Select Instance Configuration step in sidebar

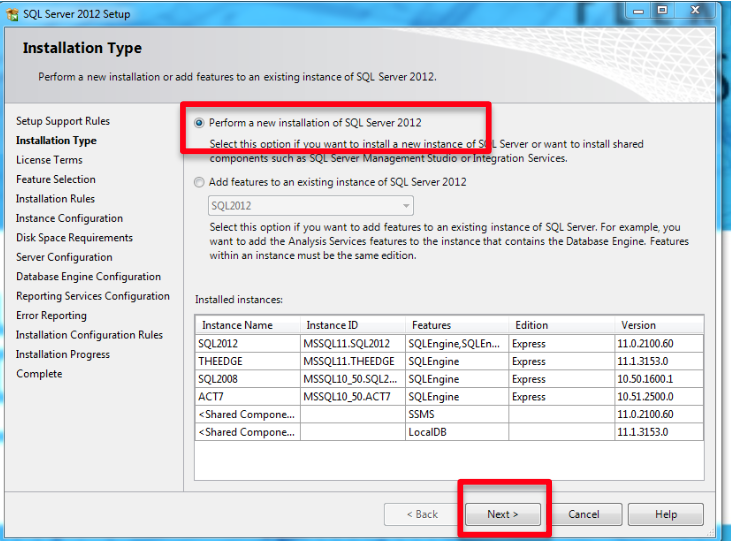[x=69, y=218]
